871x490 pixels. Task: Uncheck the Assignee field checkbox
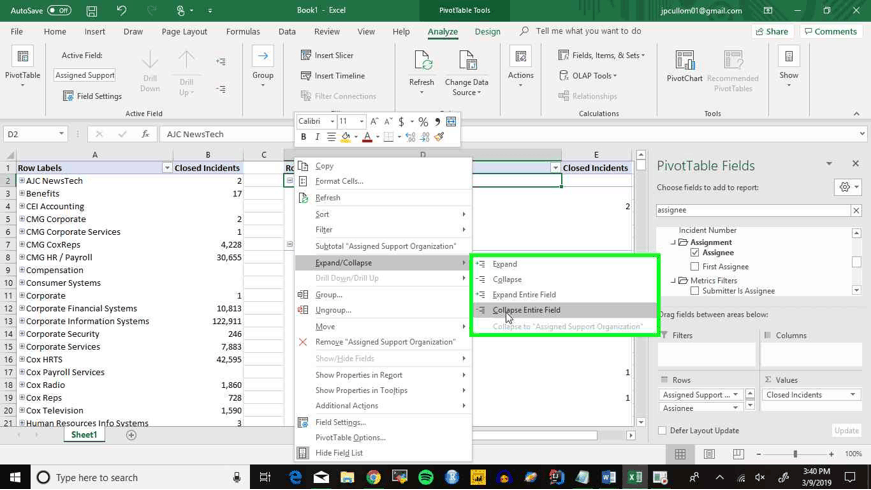(694, 253)
